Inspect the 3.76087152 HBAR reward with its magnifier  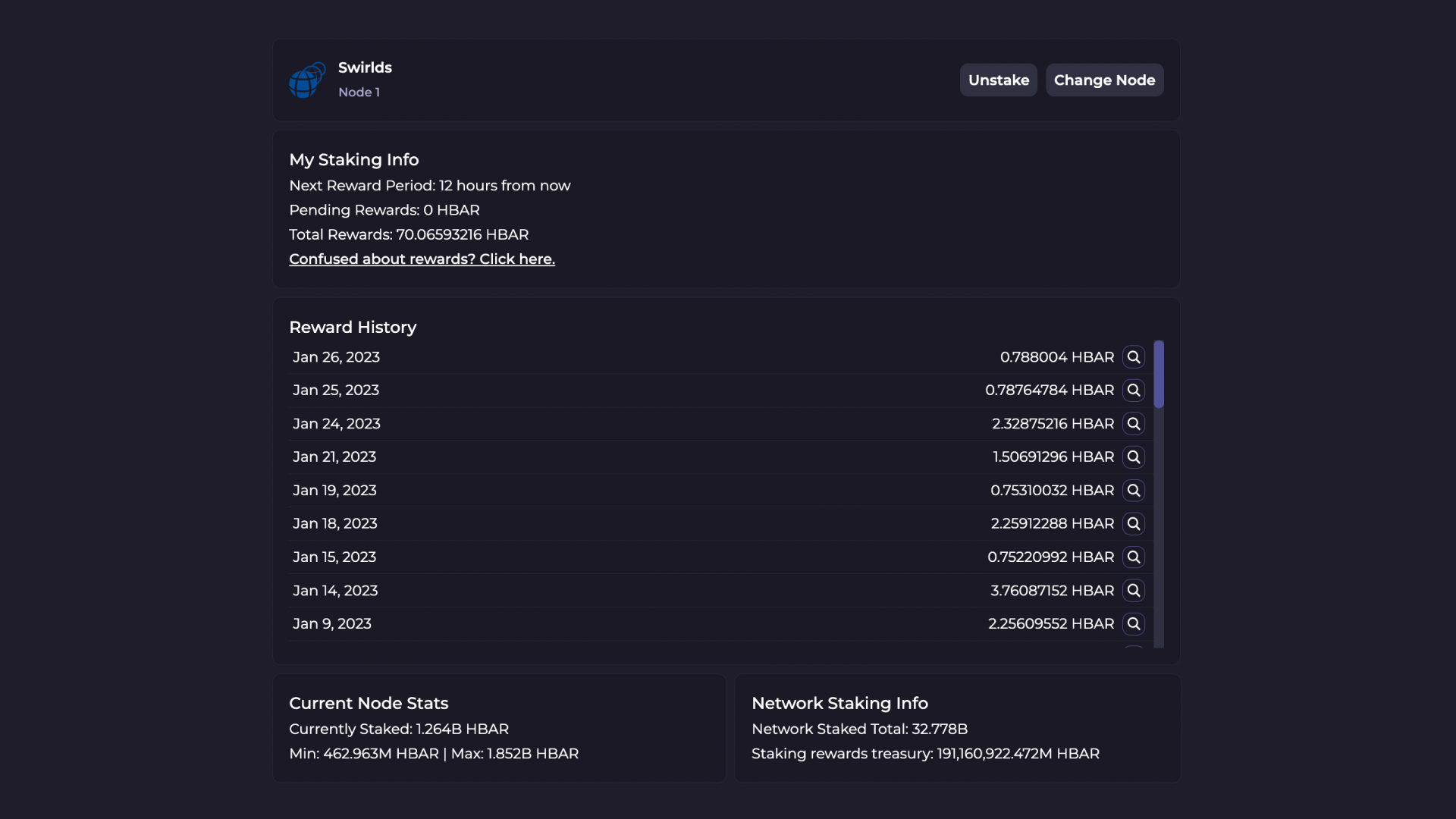coord(1133,591)
